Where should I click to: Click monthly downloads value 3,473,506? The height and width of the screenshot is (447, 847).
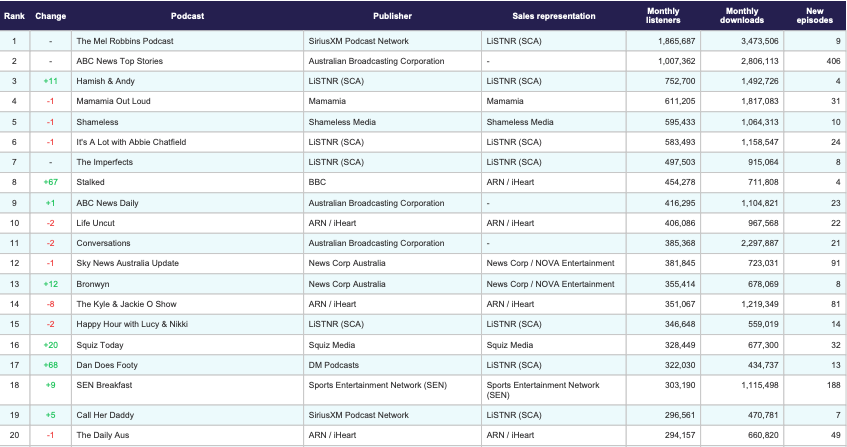tap(759, 41)
